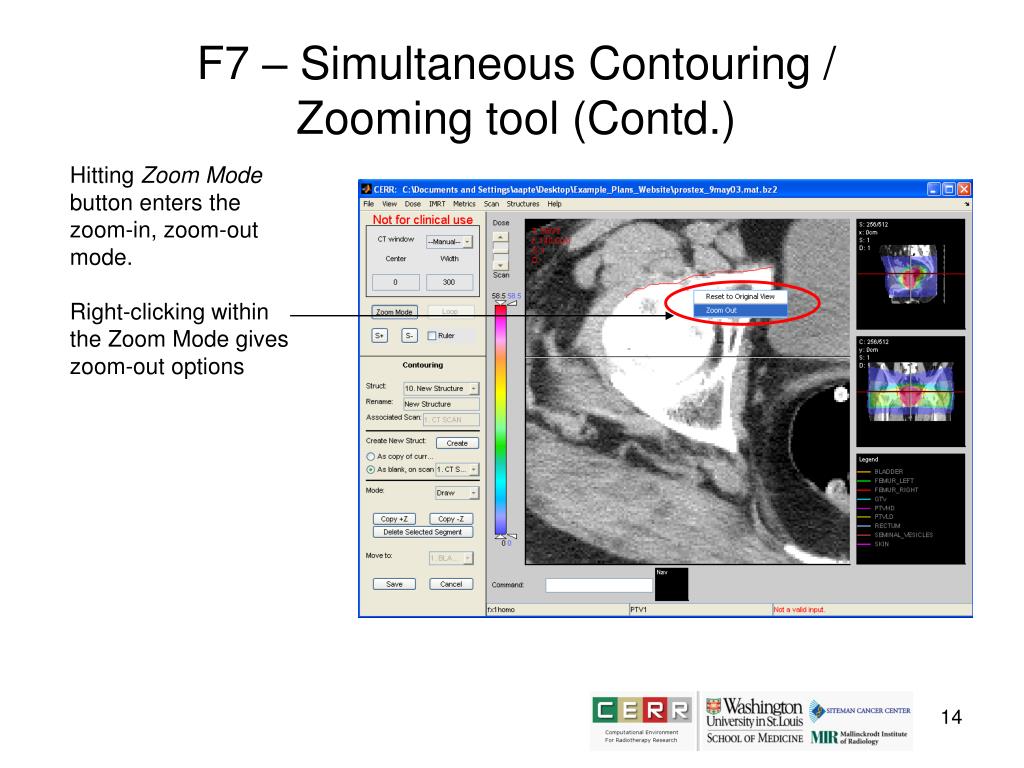
Task: Click GTV in the Legend
Action: point(880,499)
